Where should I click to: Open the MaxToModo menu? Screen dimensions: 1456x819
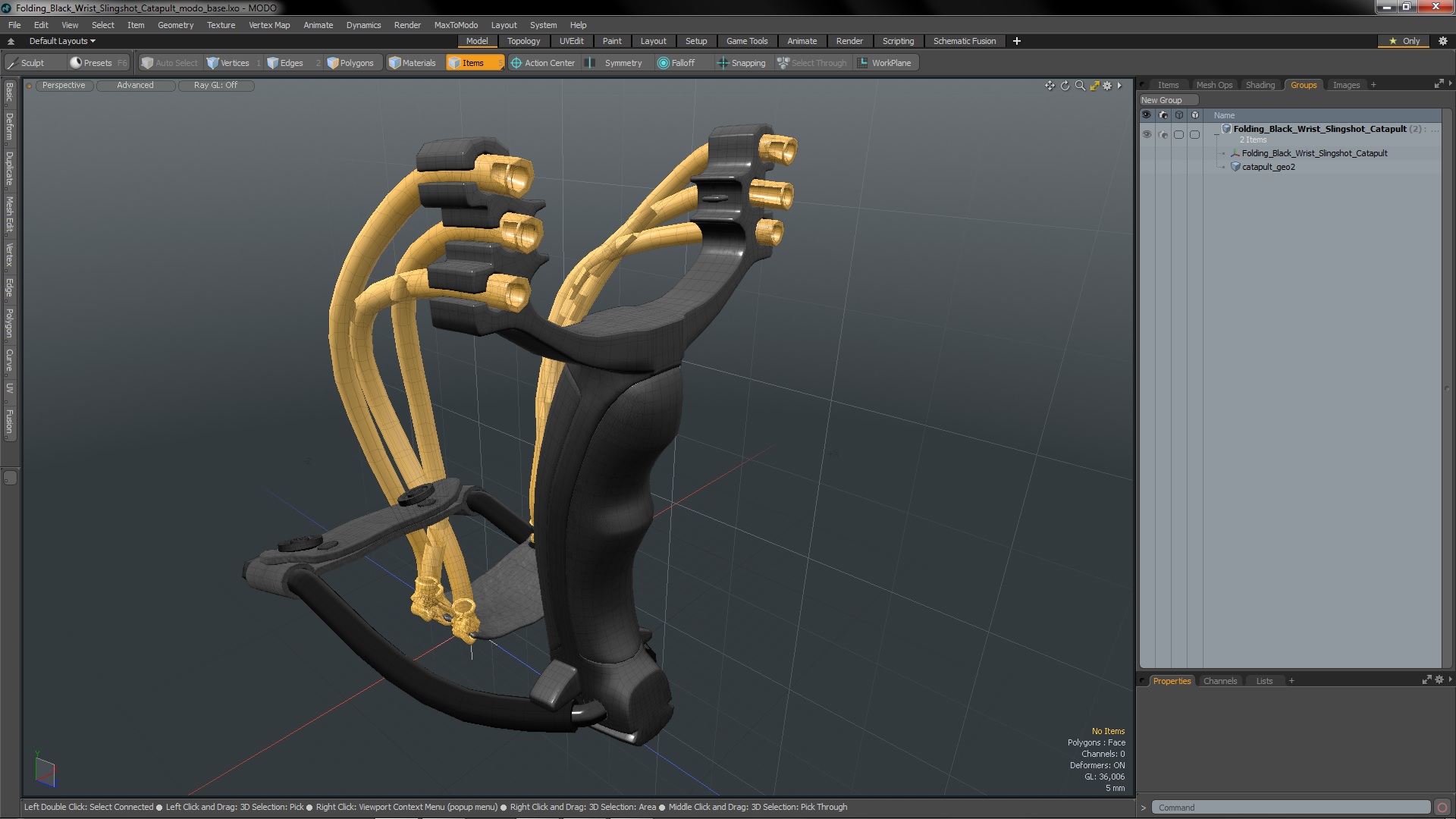click(x=456, y=25)
